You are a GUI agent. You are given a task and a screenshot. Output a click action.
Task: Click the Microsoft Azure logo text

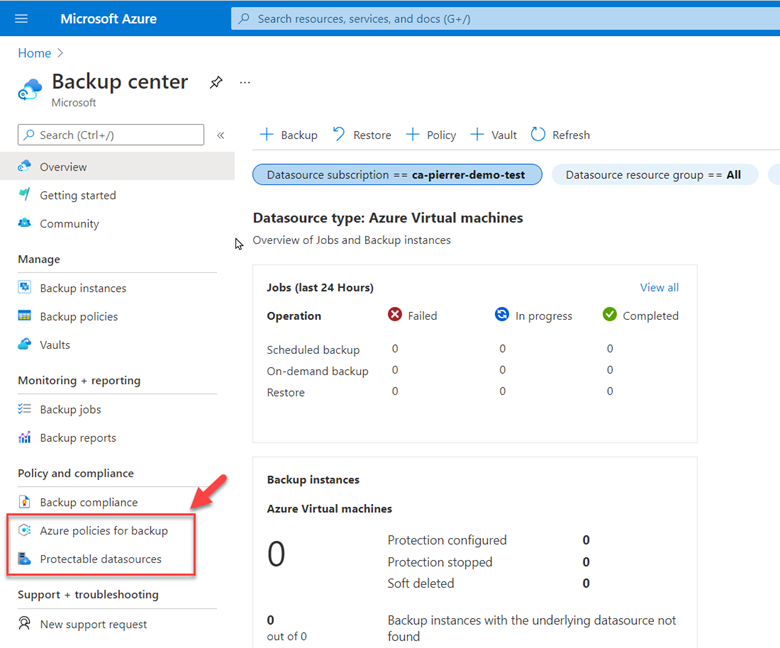pyautogui.click(x=108, y=19)
